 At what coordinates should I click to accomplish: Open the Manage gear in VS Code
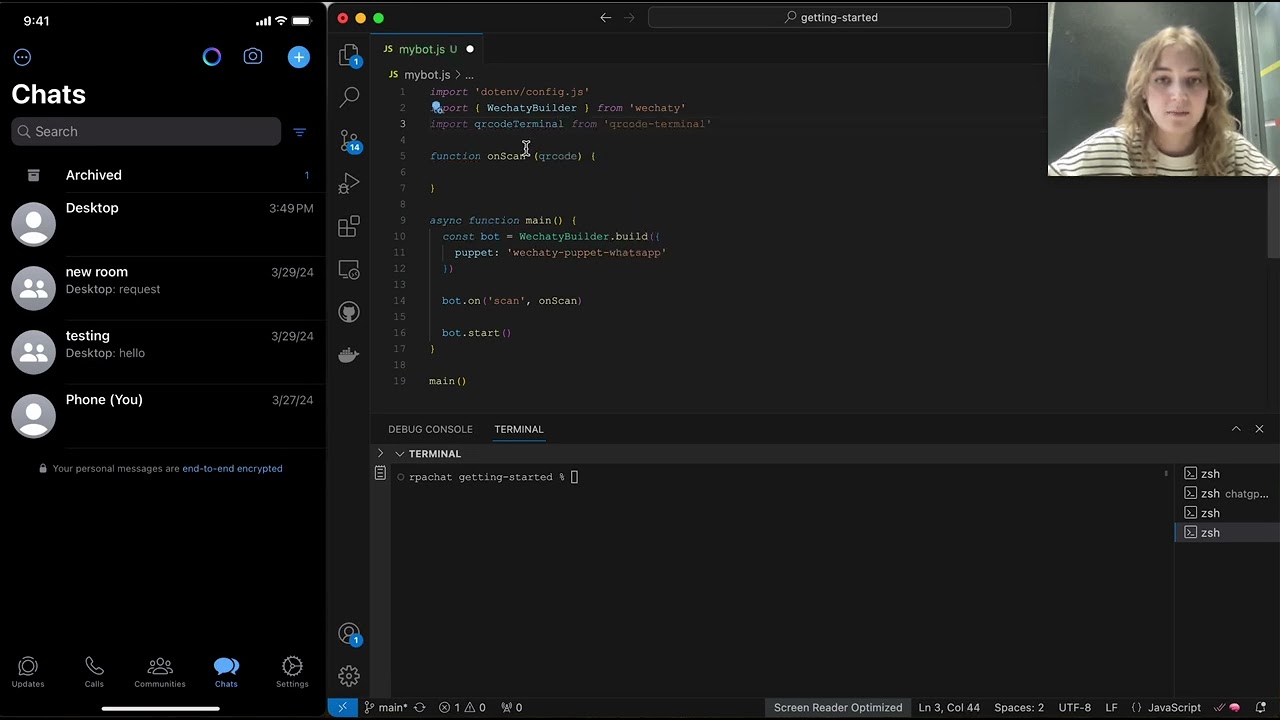[349, 676]
